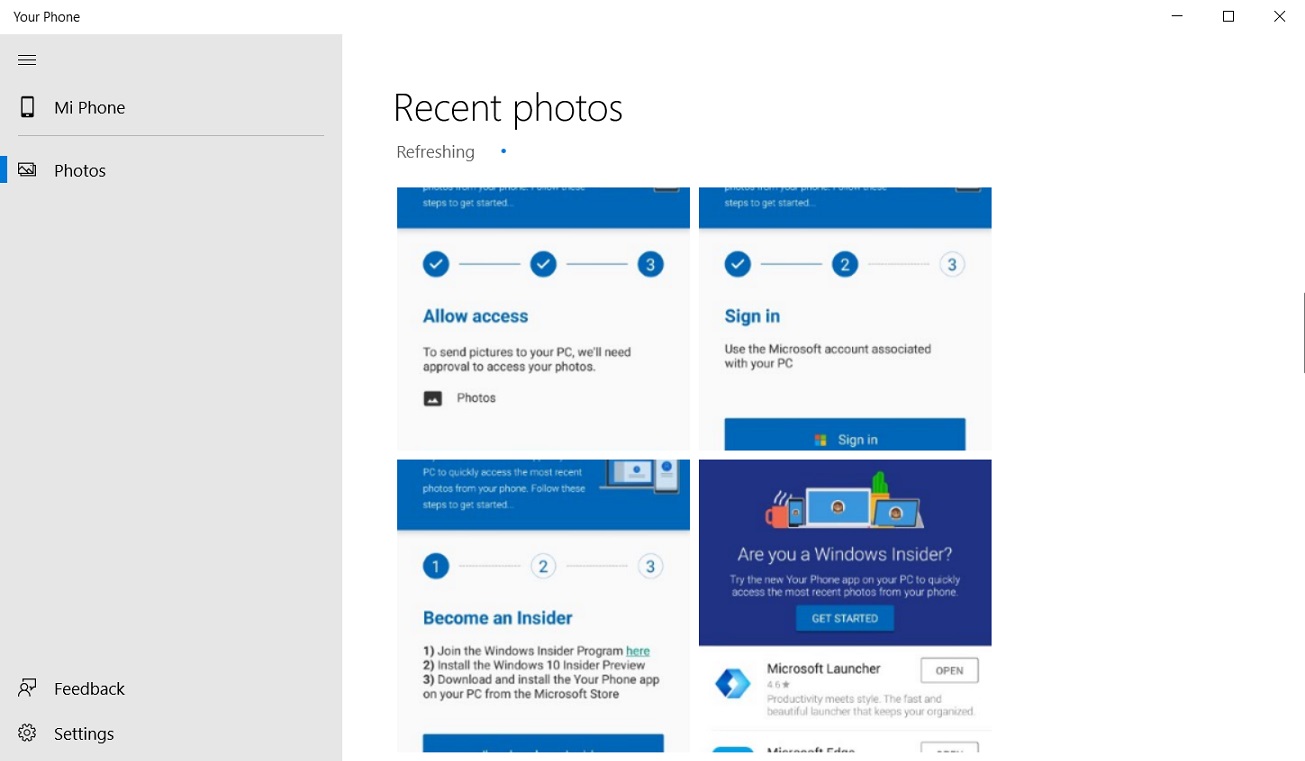Open the Sign in photo thumbnail
This screenshot has width=1305, height=761.
click(x=845, y=320)
